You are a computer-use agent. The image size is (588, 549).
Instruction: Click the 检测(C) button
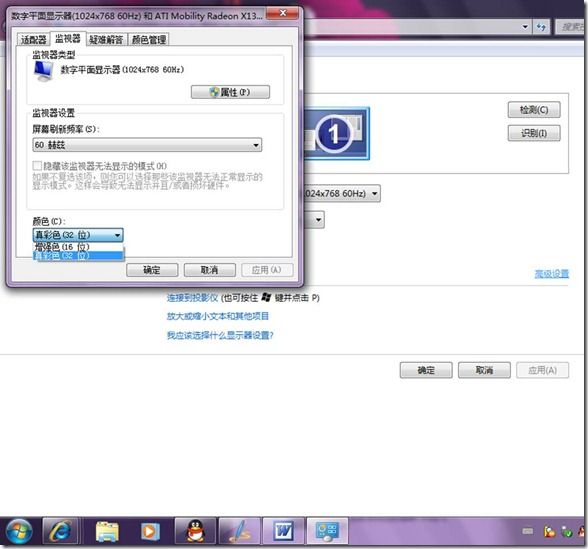coord(534,110)
